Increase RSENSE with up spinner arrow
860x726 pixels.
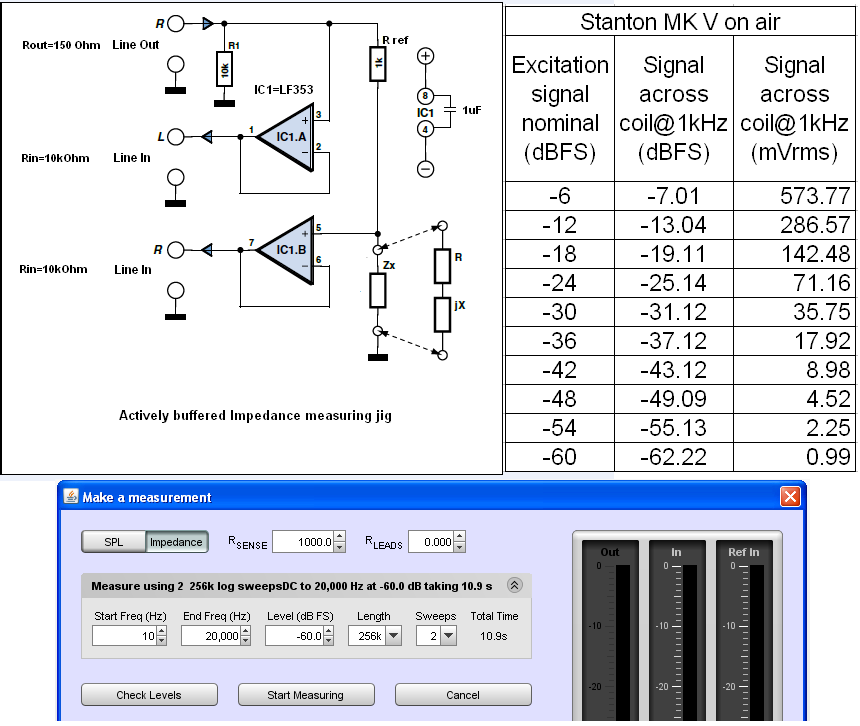340,537
